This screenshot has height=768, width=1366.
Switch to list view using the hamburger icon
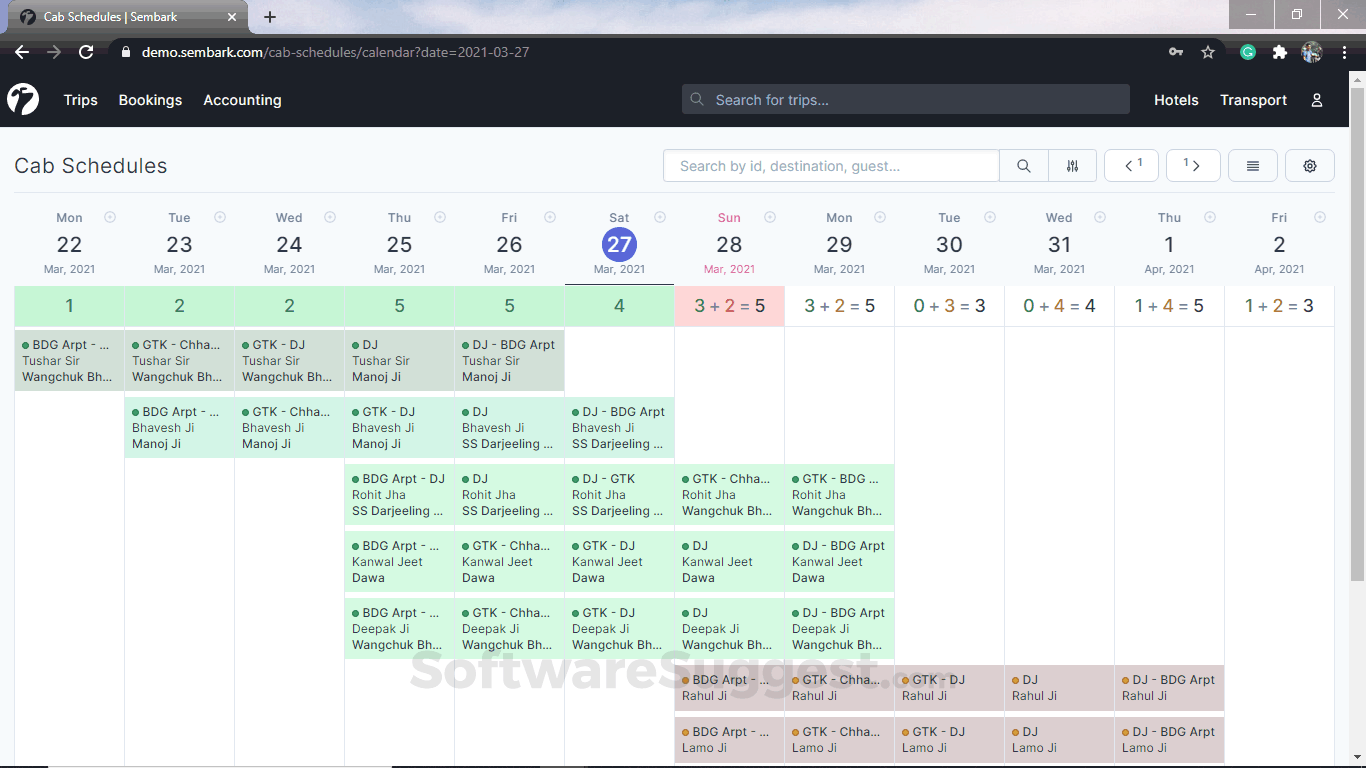click(1252, 165)
